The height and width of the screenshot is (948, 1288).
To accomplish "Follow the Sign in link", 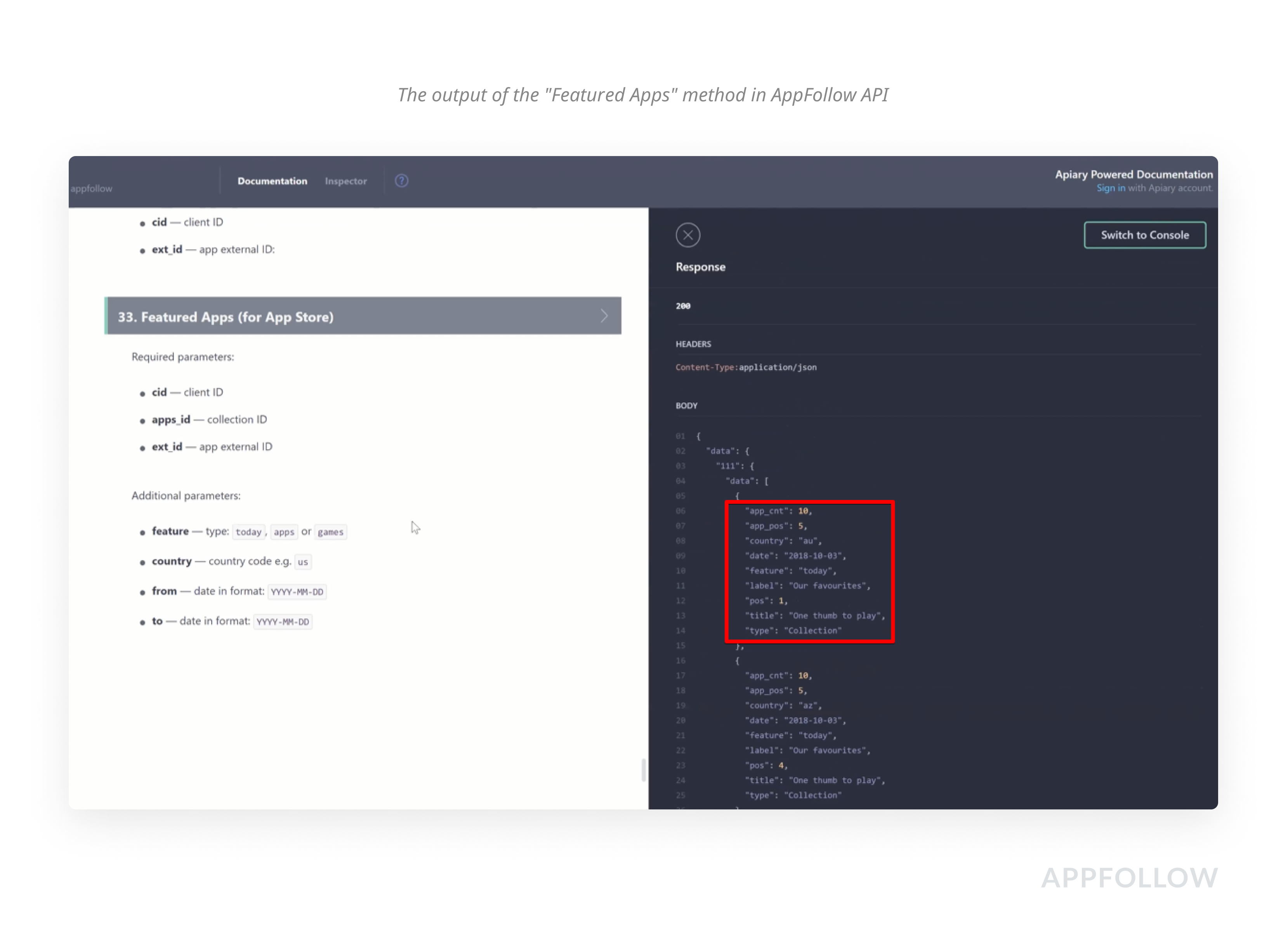I will [x=1110, y=188].
